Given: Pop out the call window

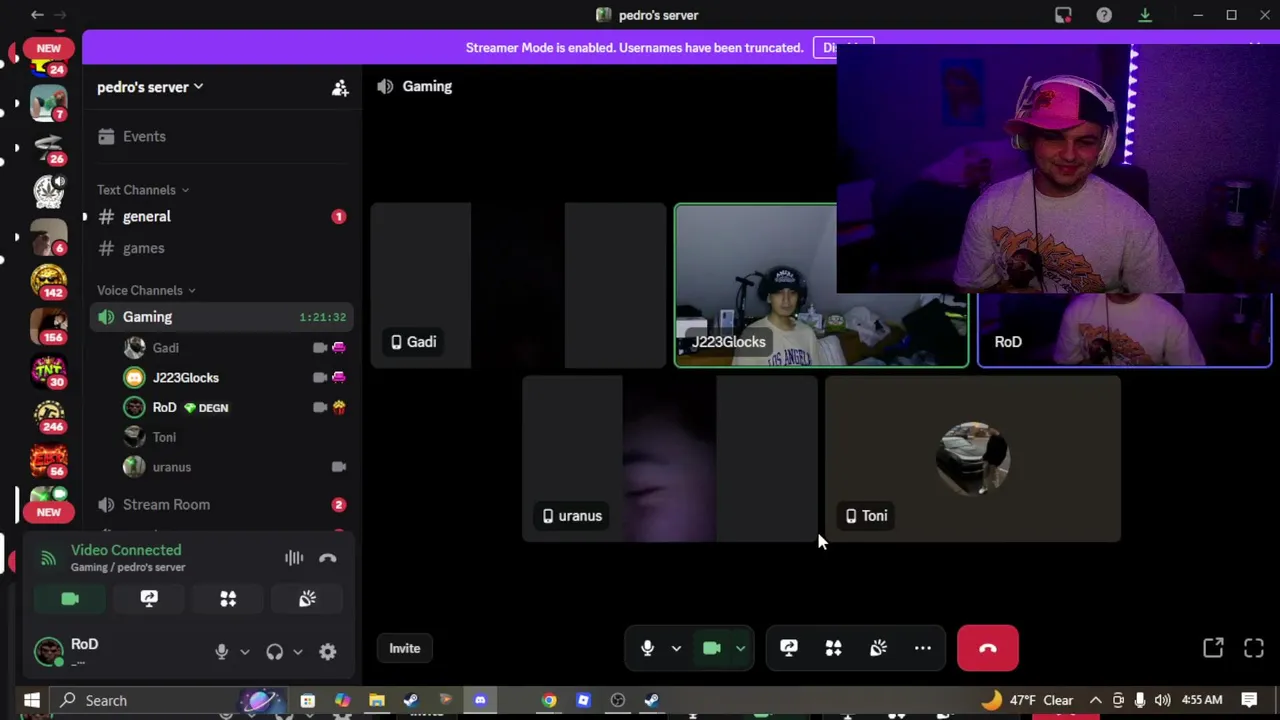Looking at the screenshot, I should tap(1213, 648).
